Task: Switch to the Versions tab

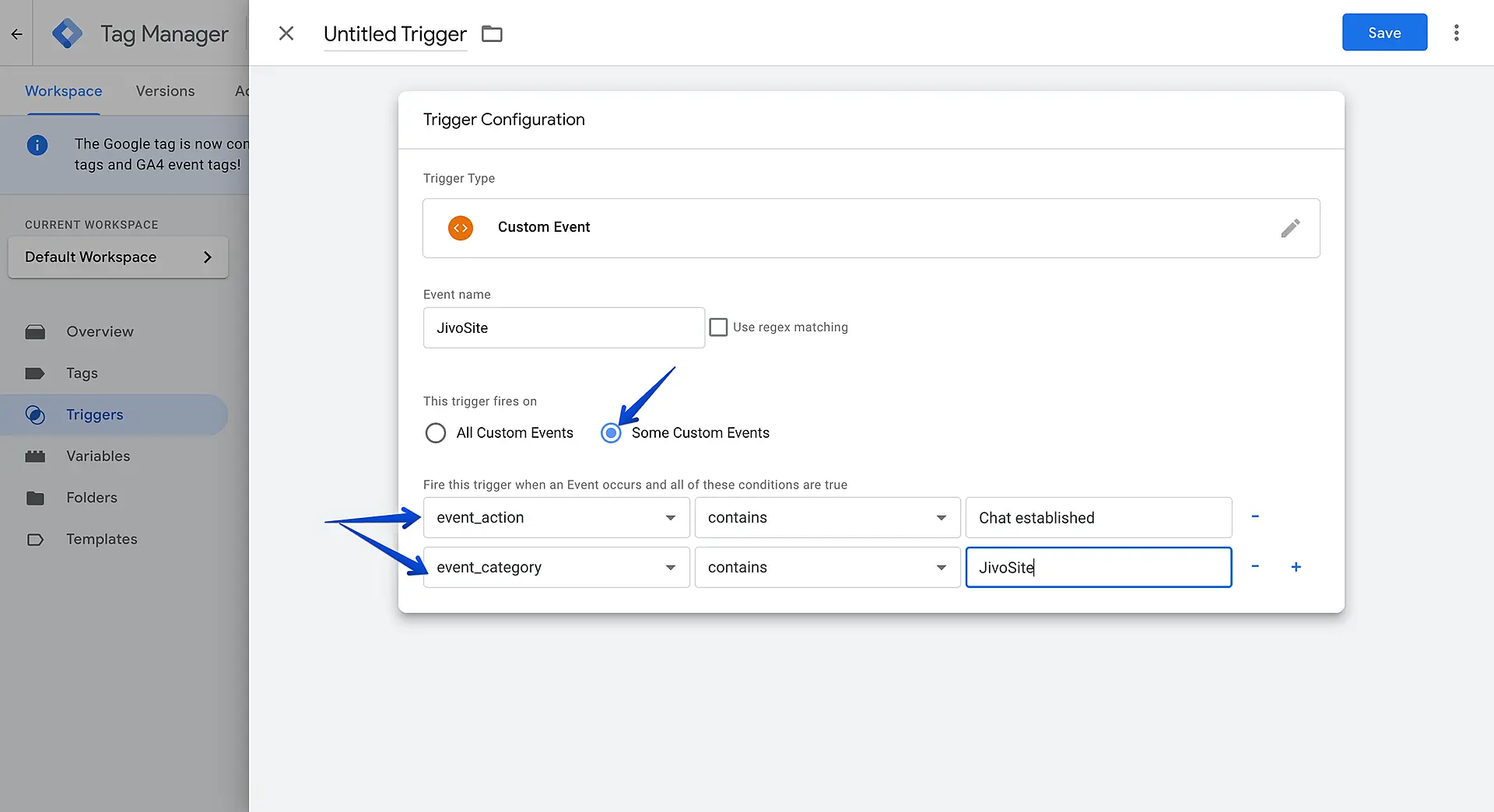Action: pos(165,91)
